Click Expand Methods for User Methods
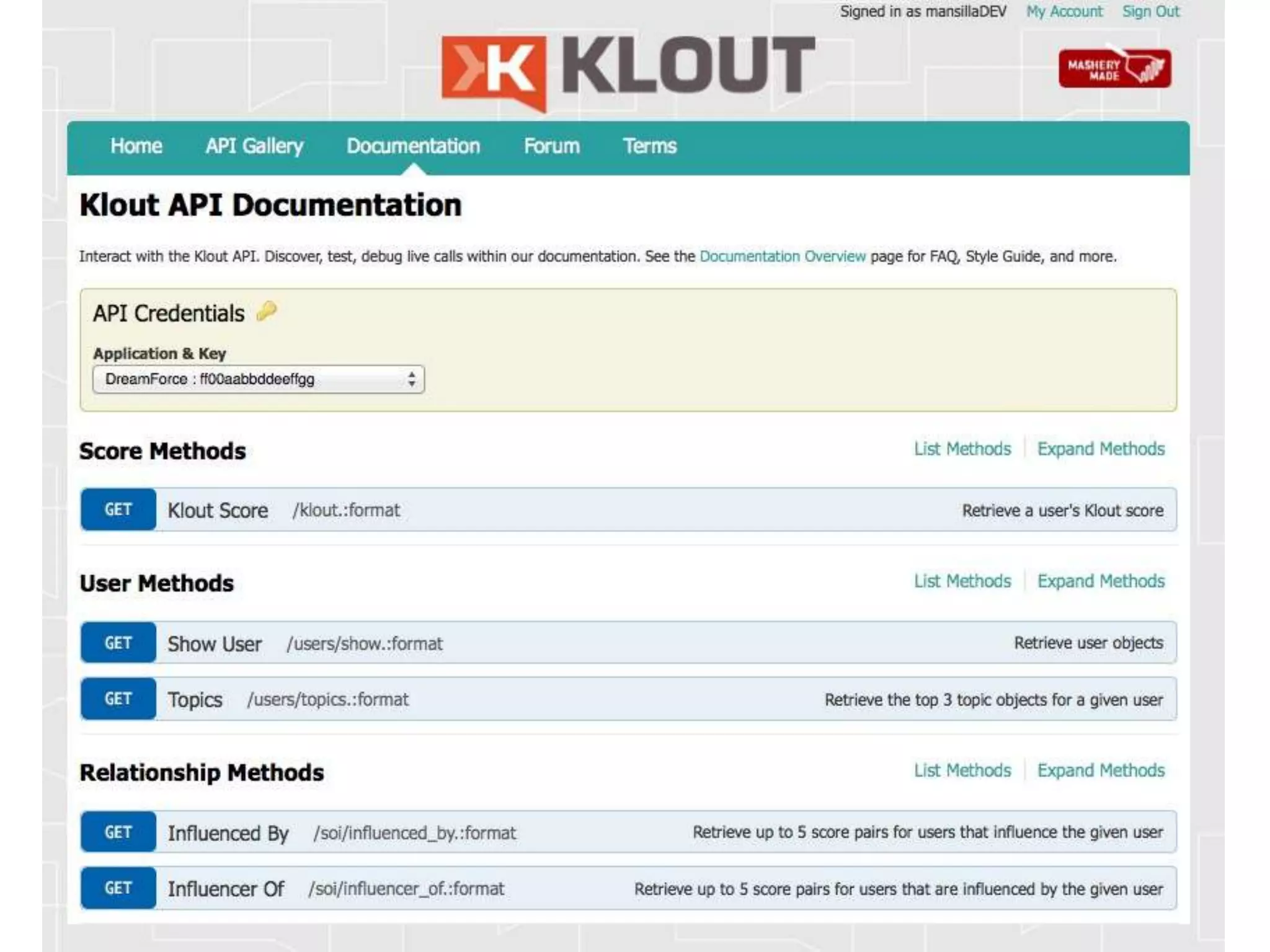Screen dimensions: 1270x952 click(1101, 581)
